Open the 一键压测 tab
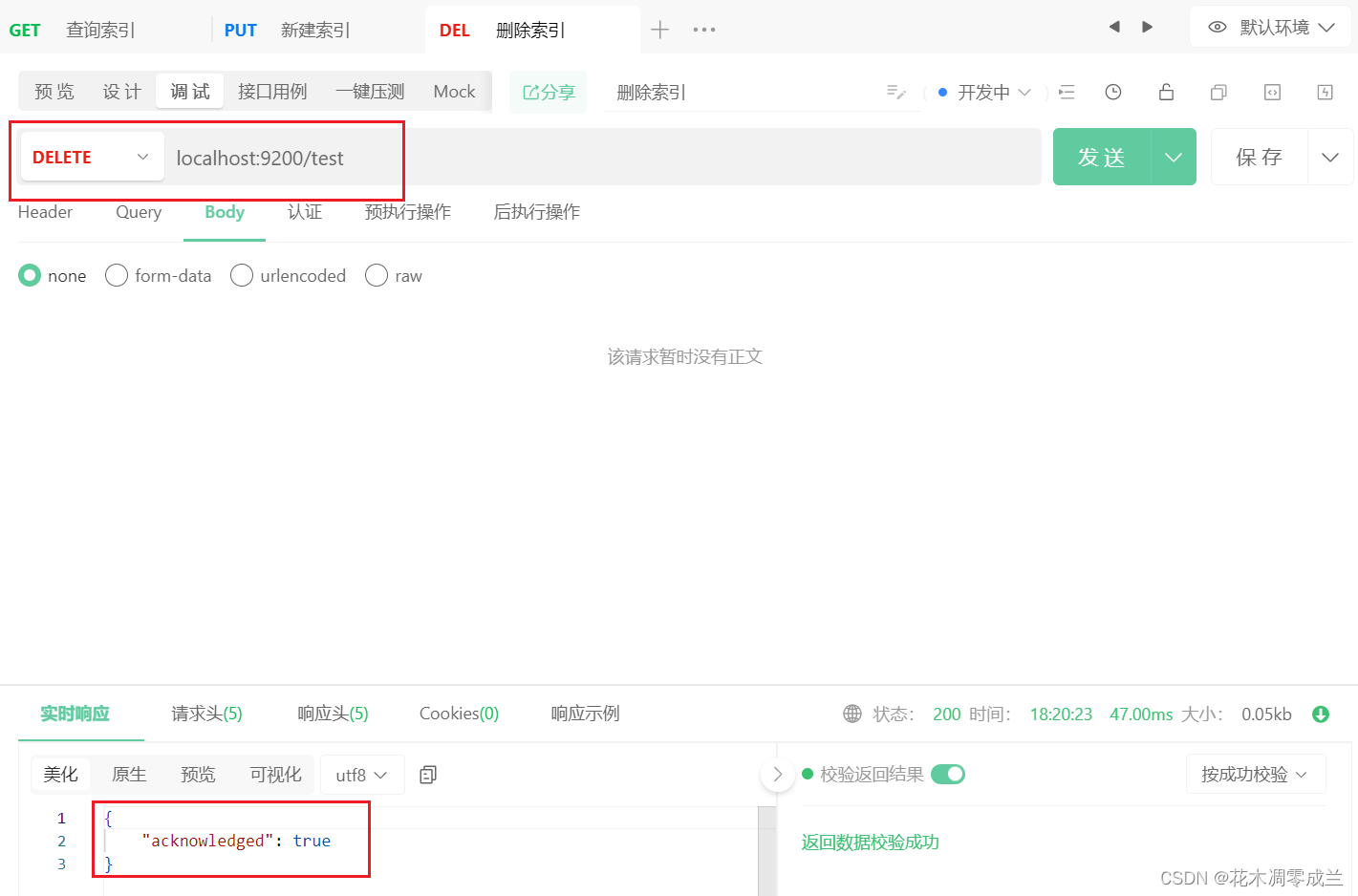 (370, 92)
